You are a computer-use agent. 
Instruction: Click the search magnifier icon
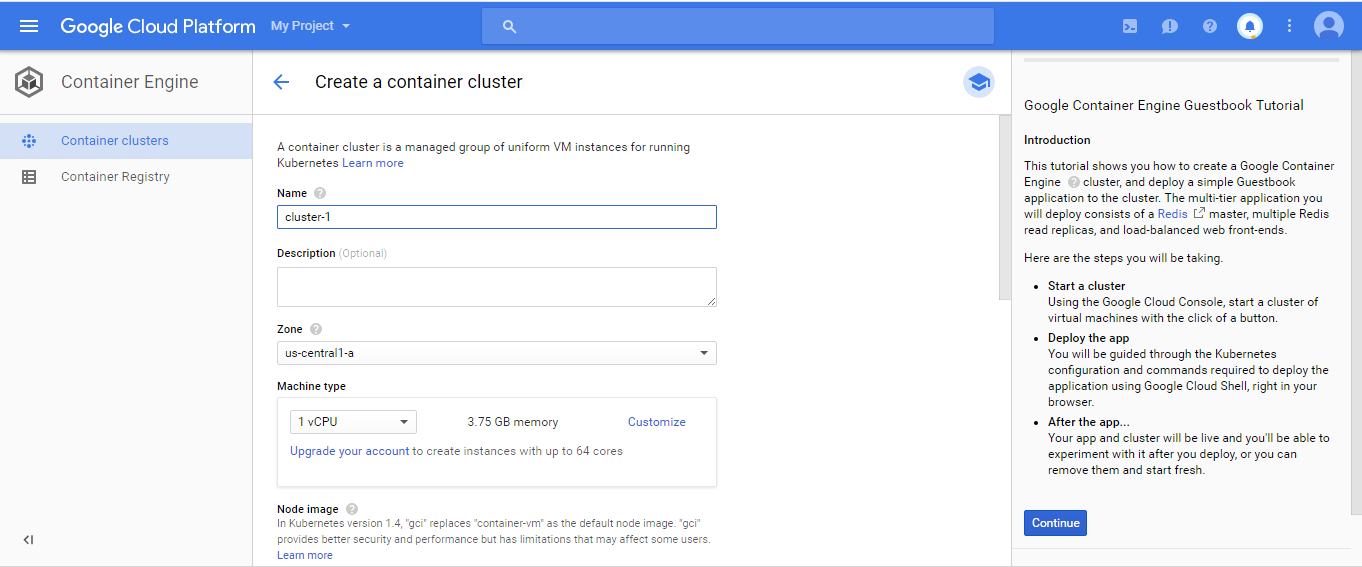(509, 27)
